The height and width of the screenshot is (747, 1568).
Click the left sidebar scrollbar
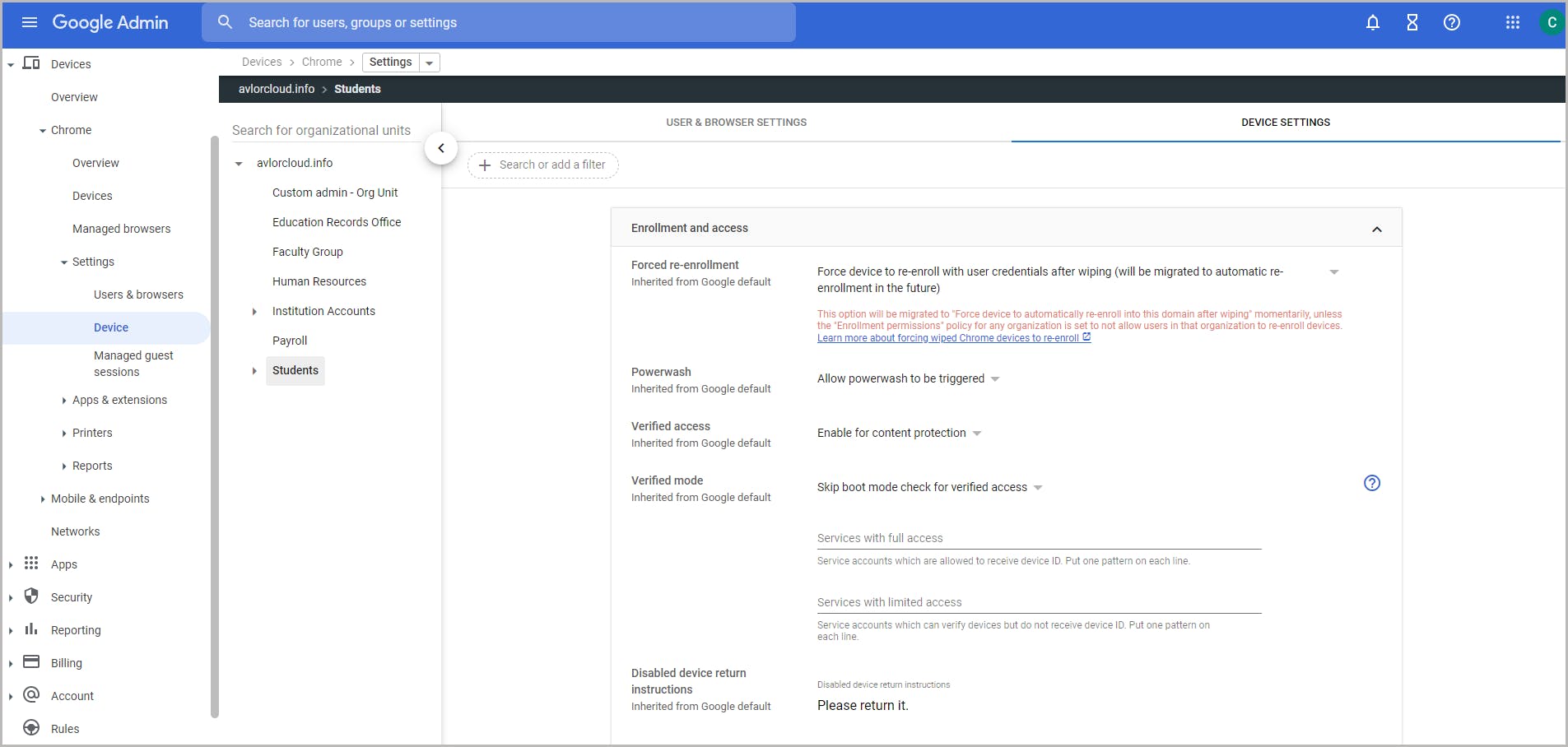215,428
